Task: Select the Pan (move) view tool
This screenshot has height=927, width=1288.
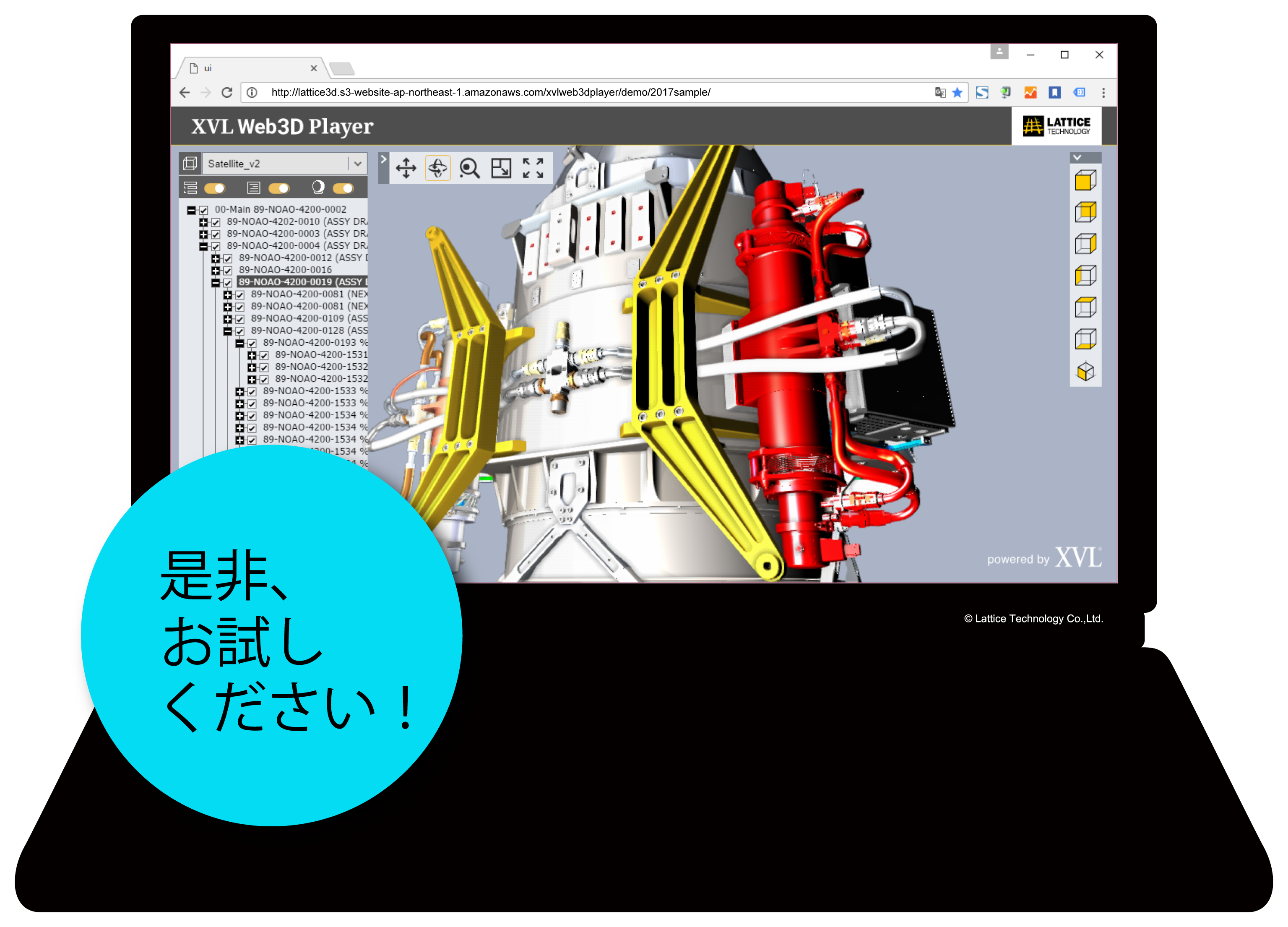Action: [x=406, y=168]
